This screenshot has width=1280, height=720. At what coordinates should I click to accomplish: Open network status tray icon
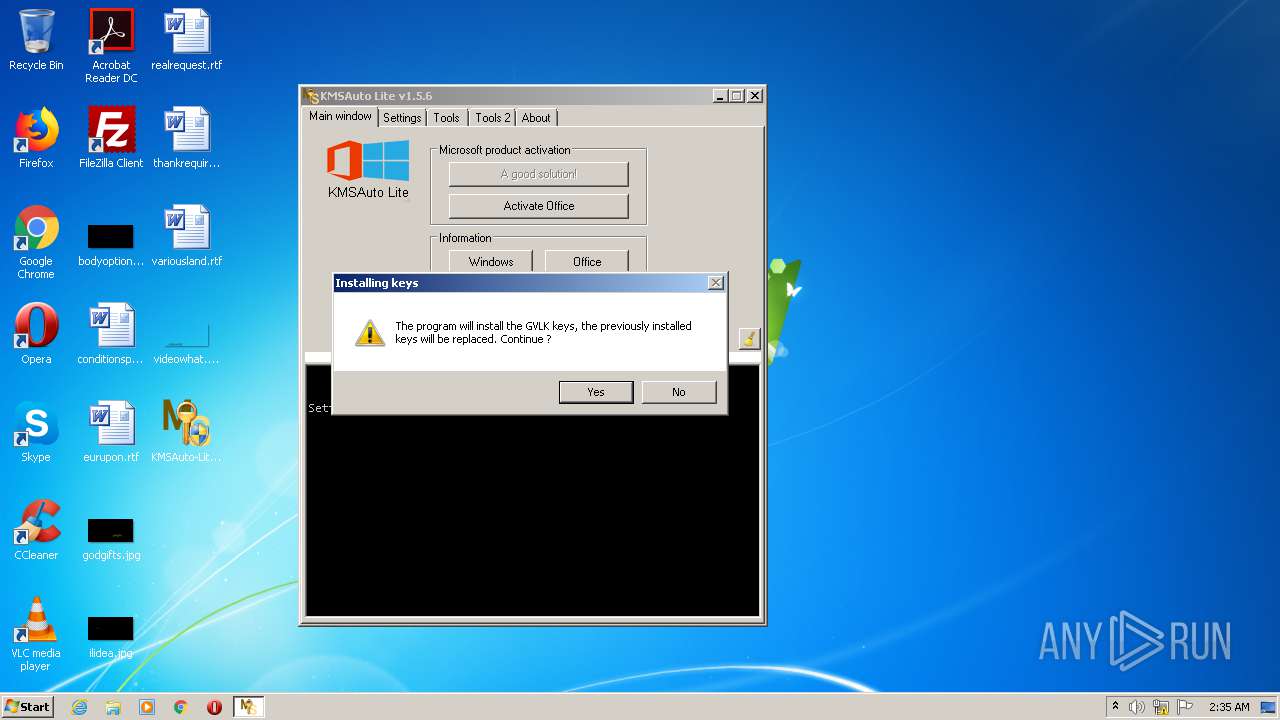point(1161,707)
